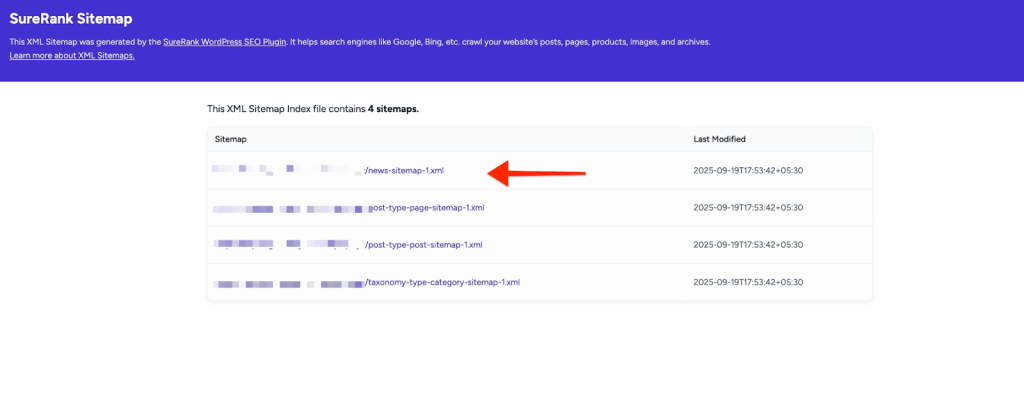1024x412 pixels.
Task: Click the blurred domain in the taxonomy sitemap URL
Action: click(287, 282)
